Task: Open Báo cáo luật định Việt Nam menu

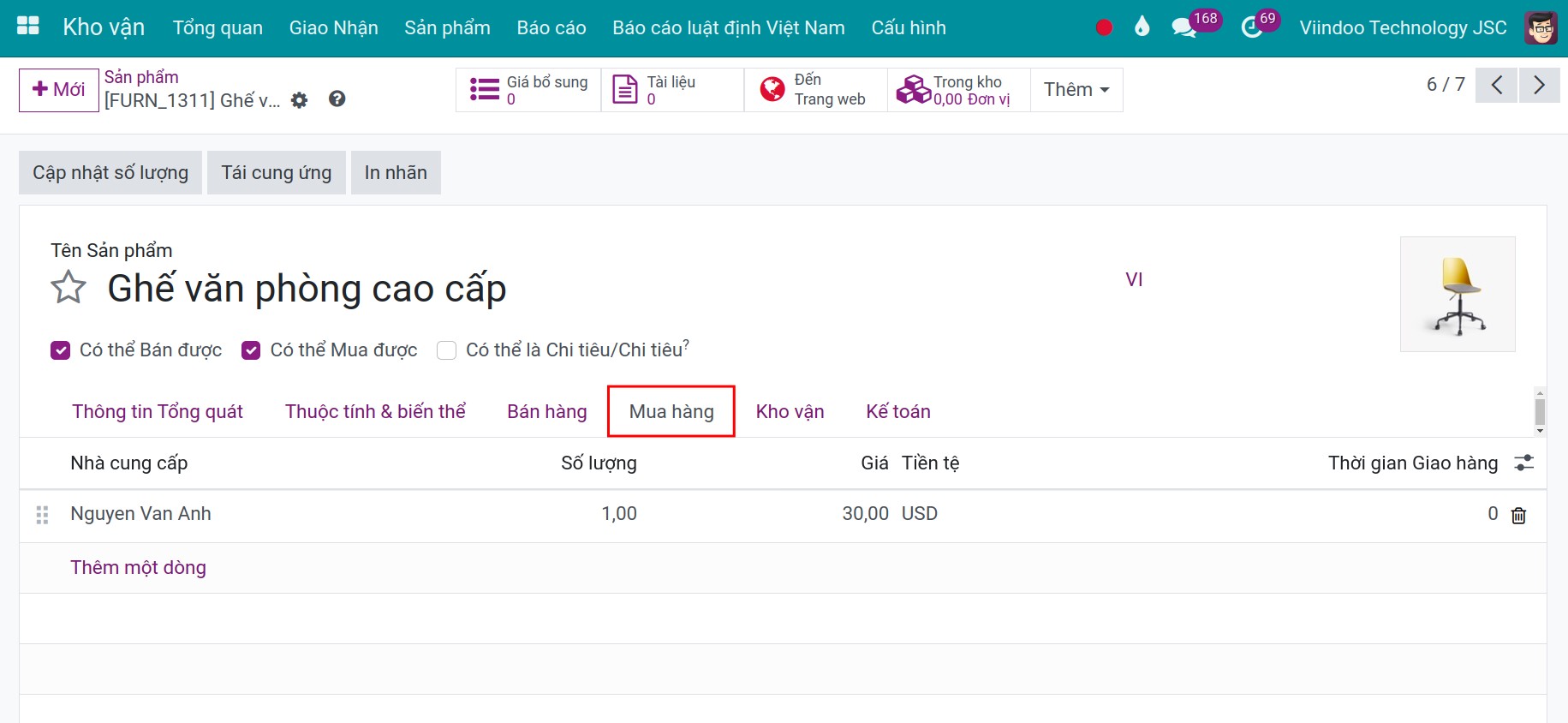Action: point(729,27)
